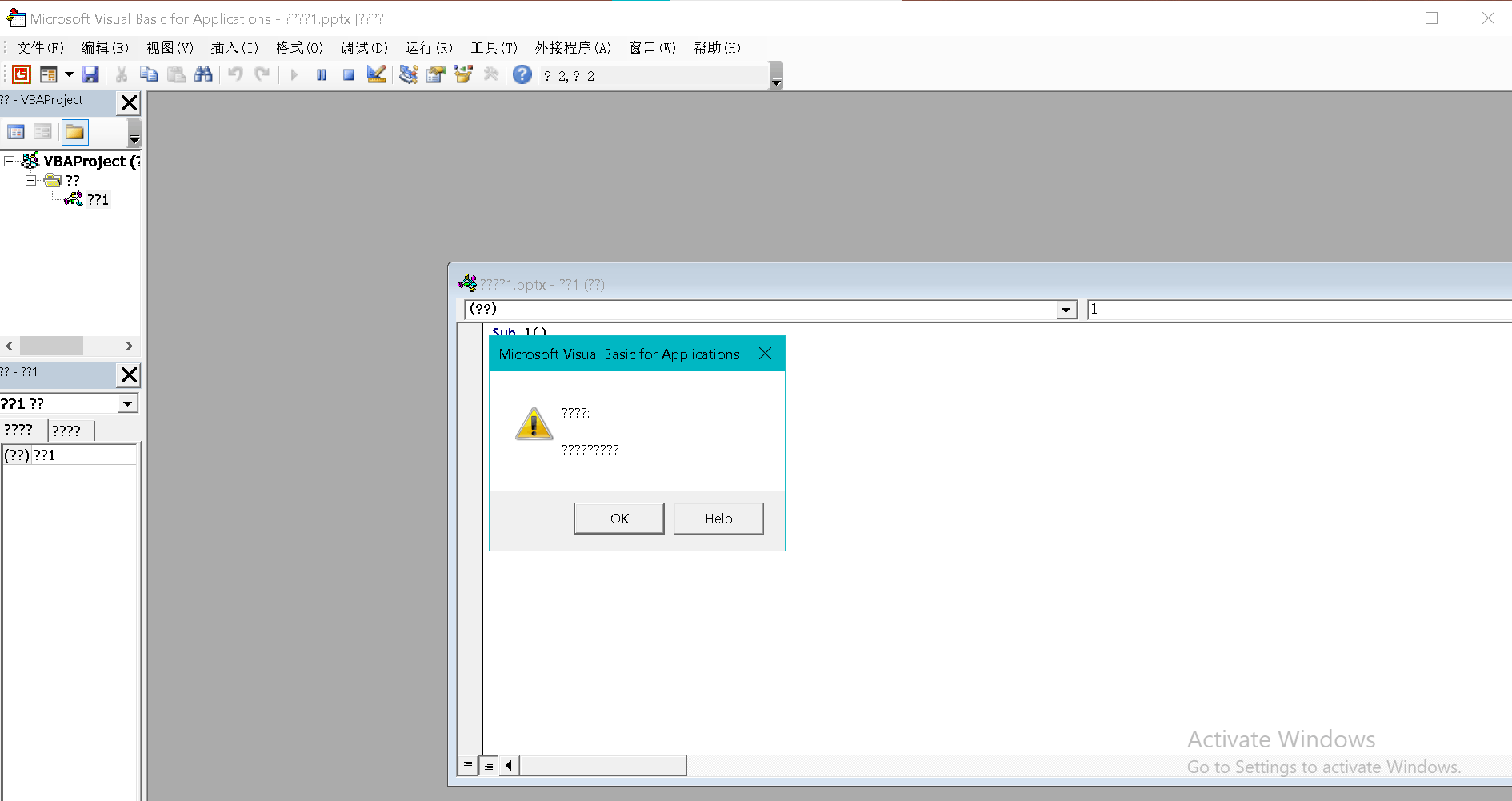Screen dimensions: 1512x801
Task: Click the View Object icon in Project panel
Action: click(x=42, y=132)
